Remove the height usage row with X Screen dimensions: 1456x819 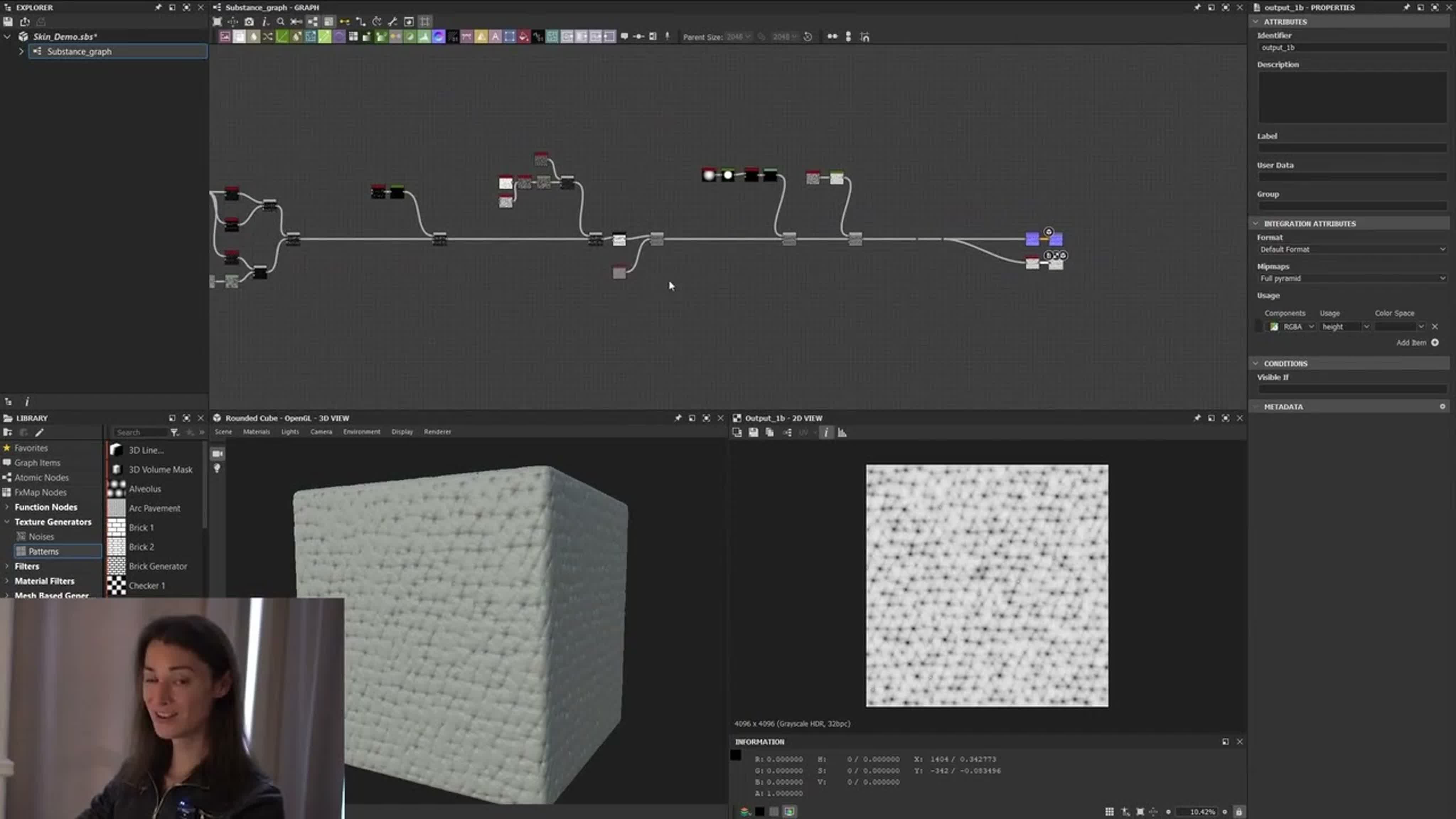tap(1435, 327)
